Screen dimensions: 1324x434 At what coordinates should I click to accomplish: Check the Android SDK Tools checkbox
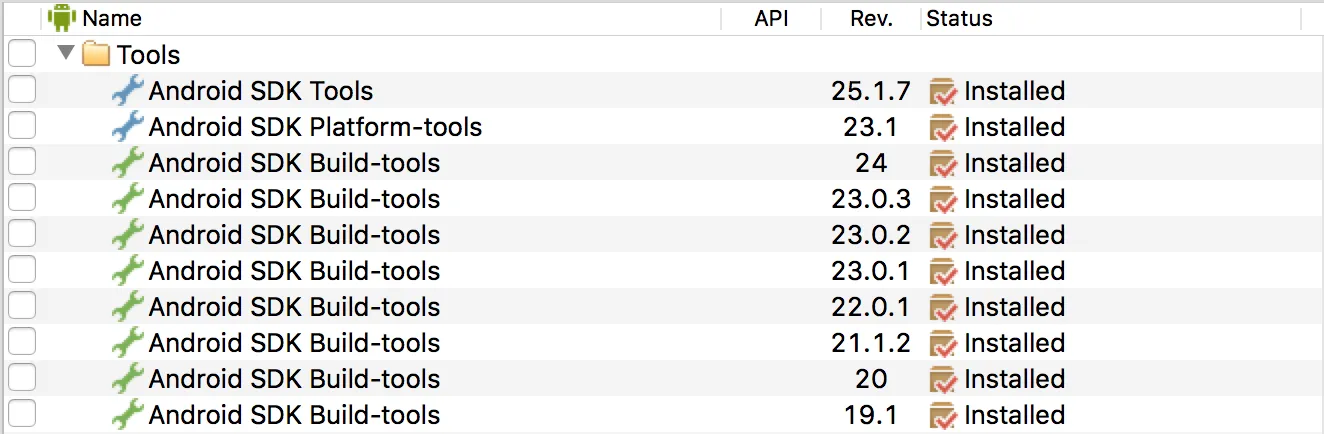(x=22, y=90)
